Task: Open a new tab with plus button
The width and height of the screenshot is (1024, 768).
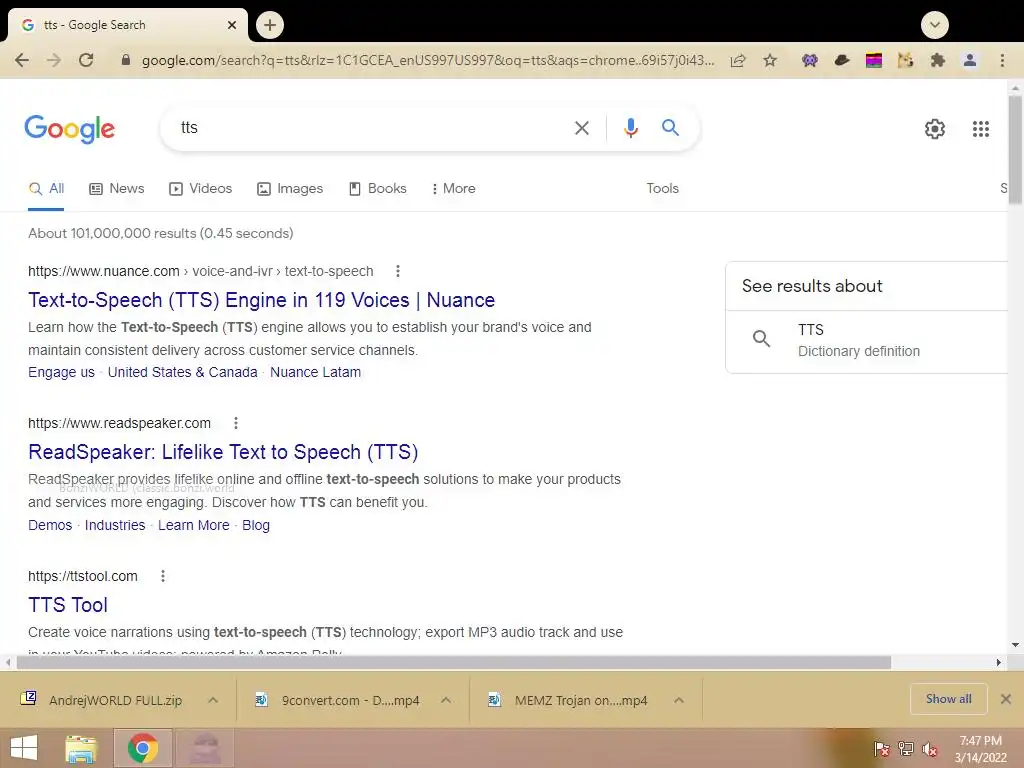Action: click(x=270, y=25)
